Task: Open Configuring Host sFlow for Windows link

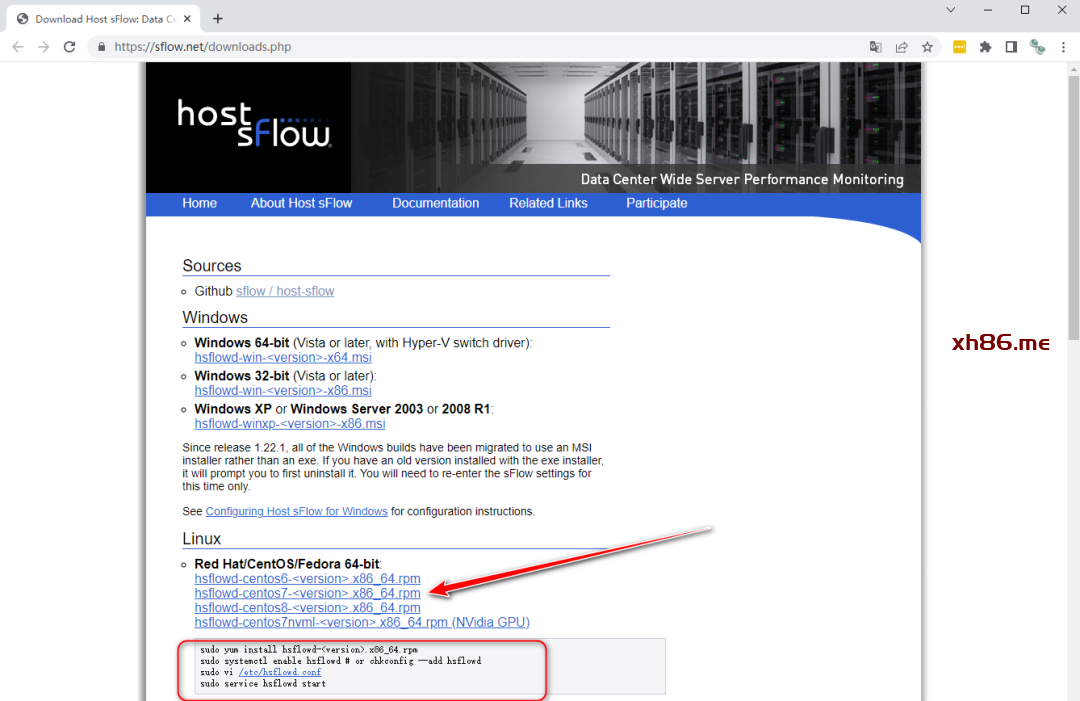Action: tap(296, 511)
